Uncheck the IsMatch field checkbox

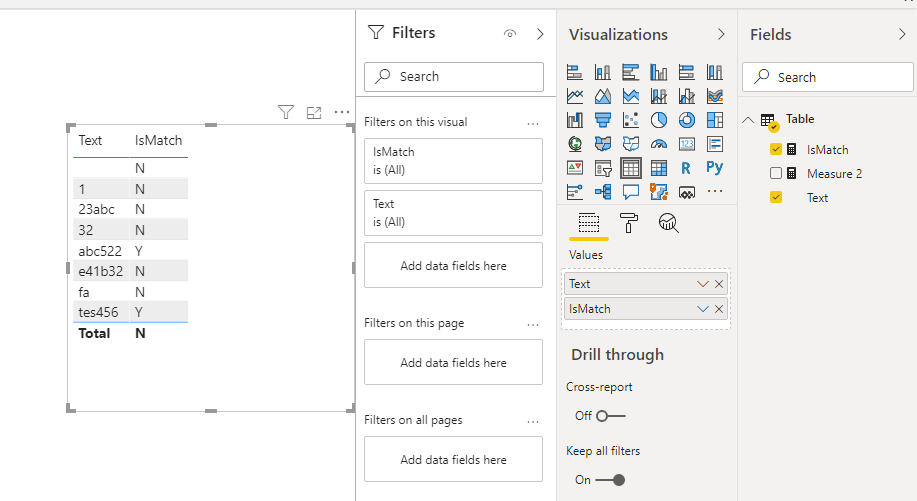(775, 149)
